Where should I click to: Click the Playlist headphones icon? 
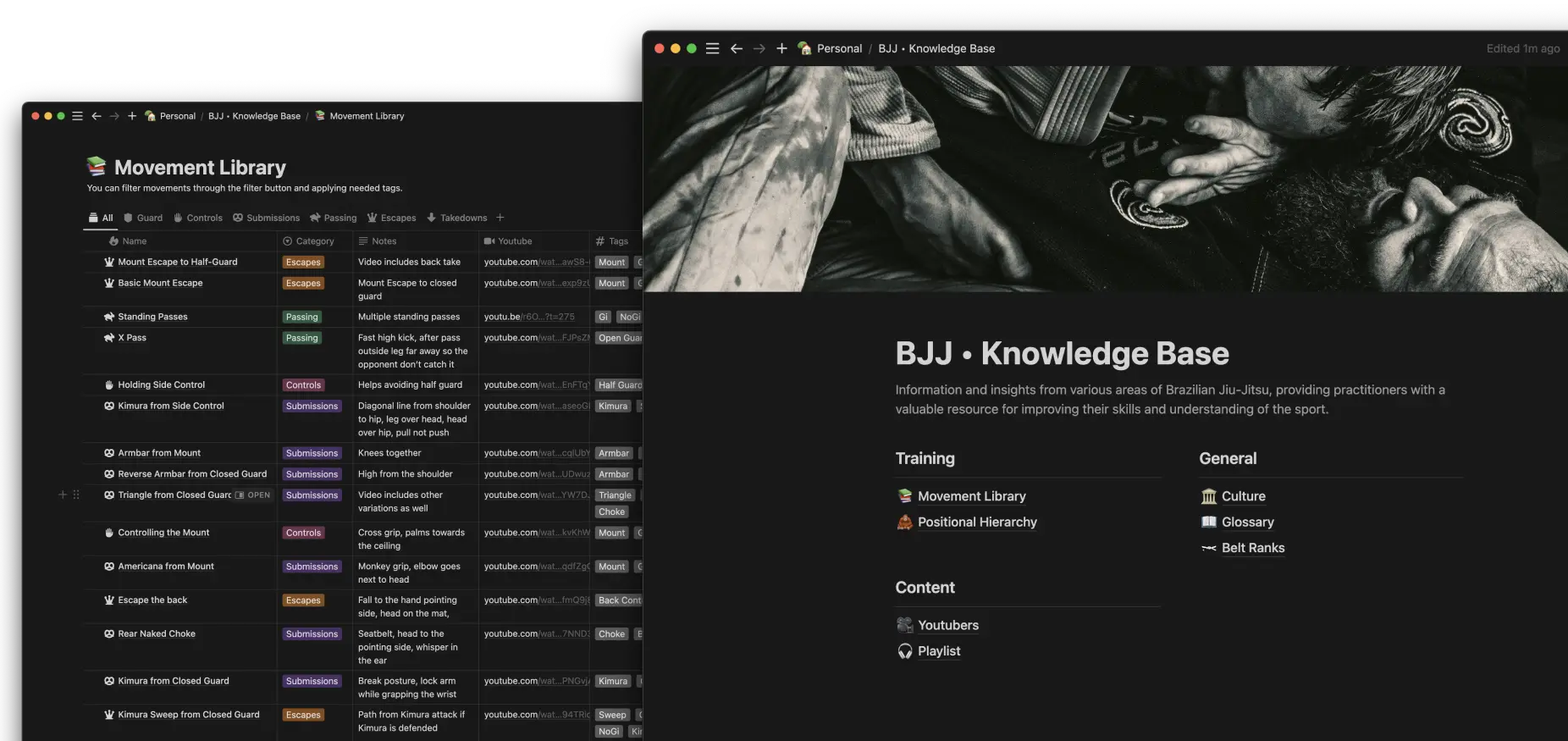tap(905, 651)
